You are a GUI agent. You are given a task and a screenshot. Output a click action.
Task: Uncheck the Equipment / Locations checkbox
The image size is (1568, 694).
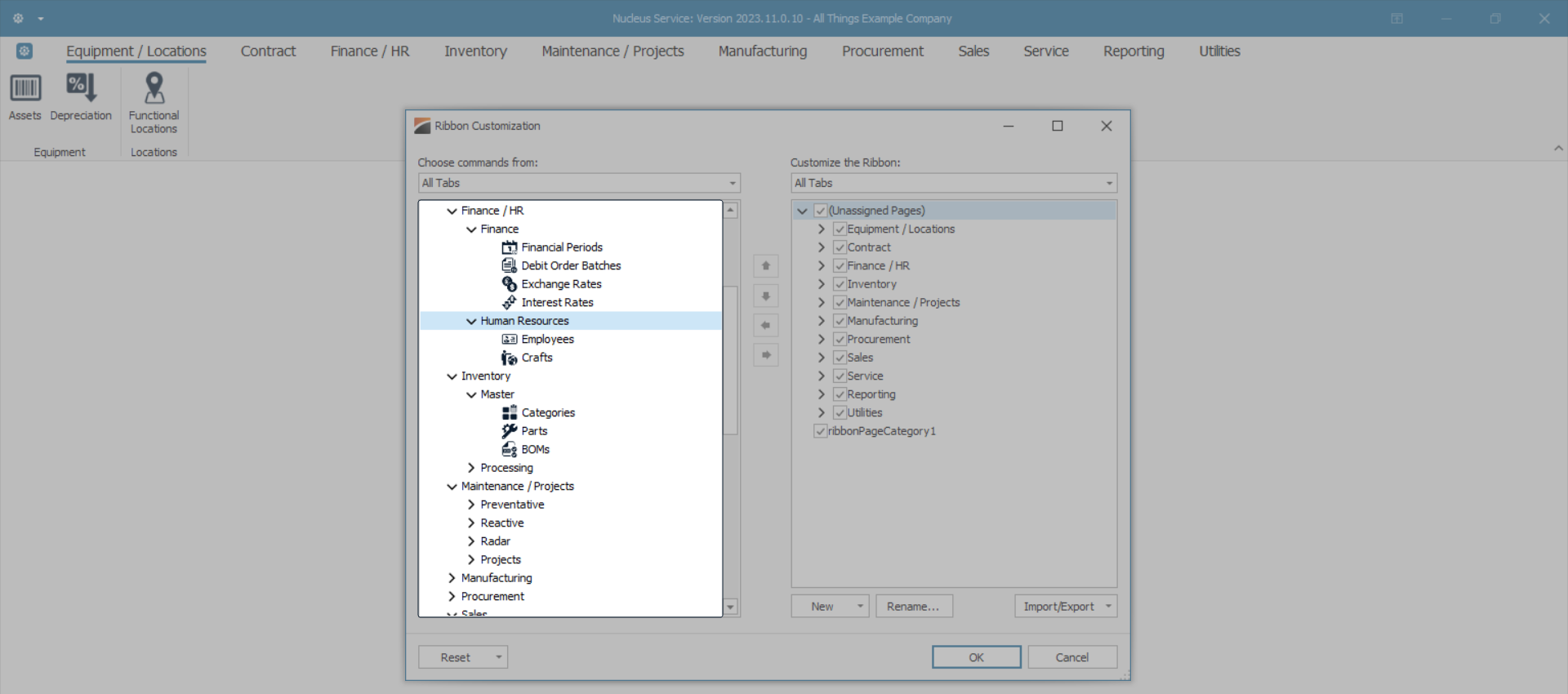[840, 229]
